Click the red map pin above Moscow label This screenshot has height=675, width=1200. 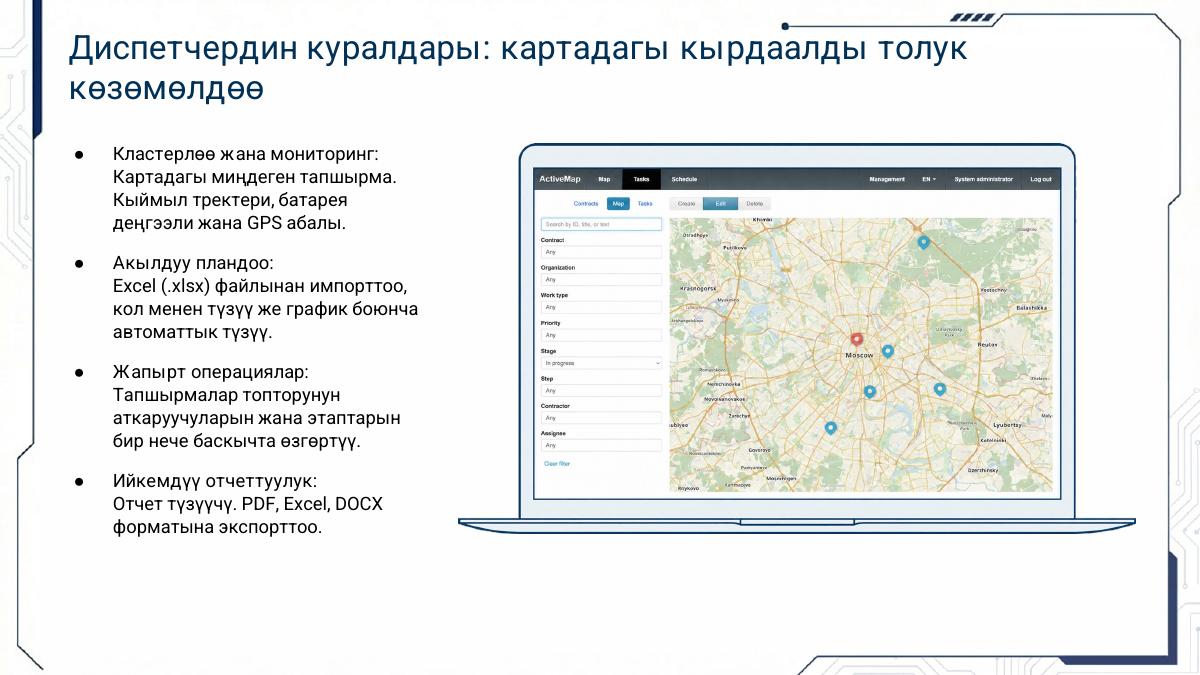pyautogui.click(x=856, y=341)
